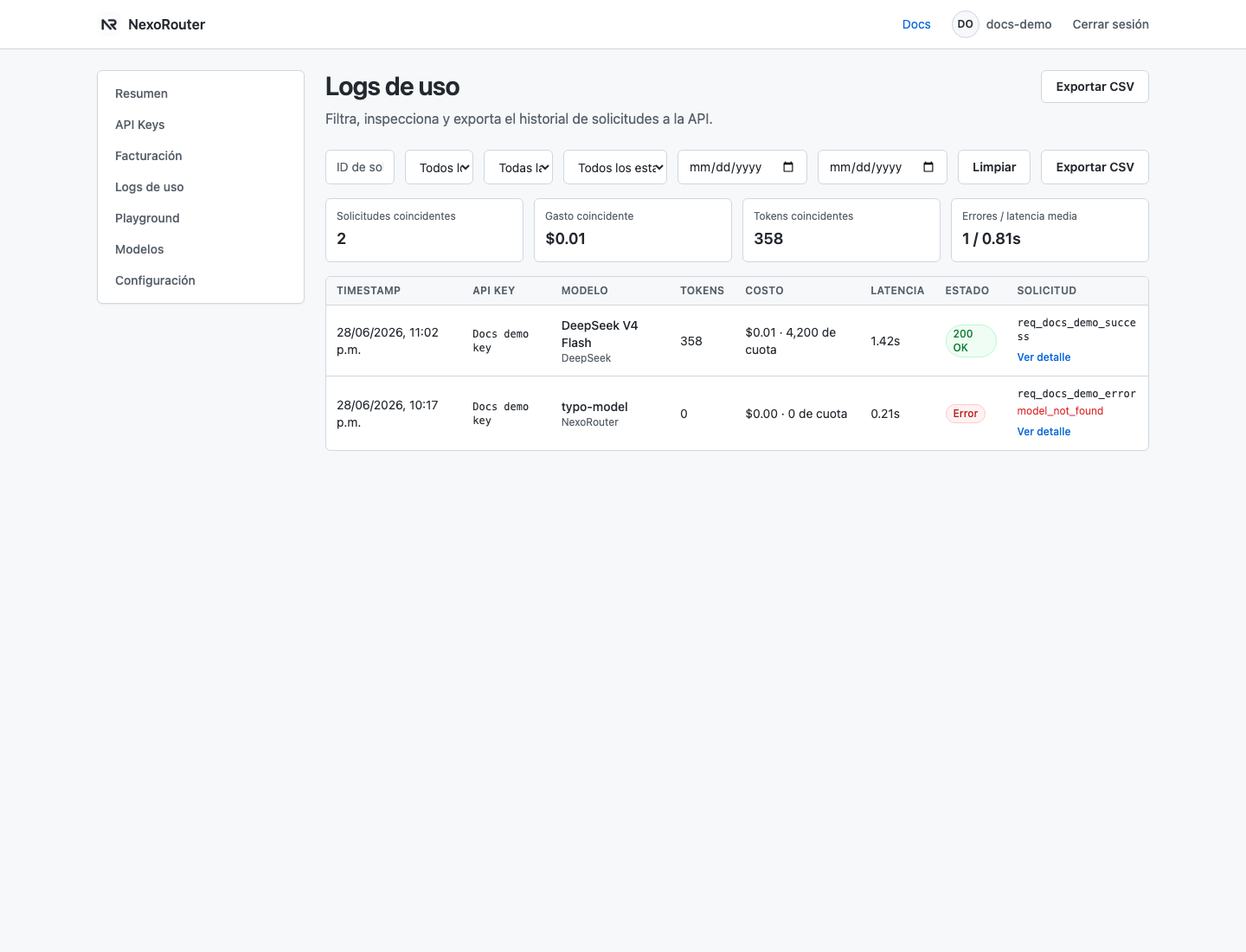Click Cerrar sesión to log out
The width and height of the screenshot is (1246, 952).
tap(1111, 24)
